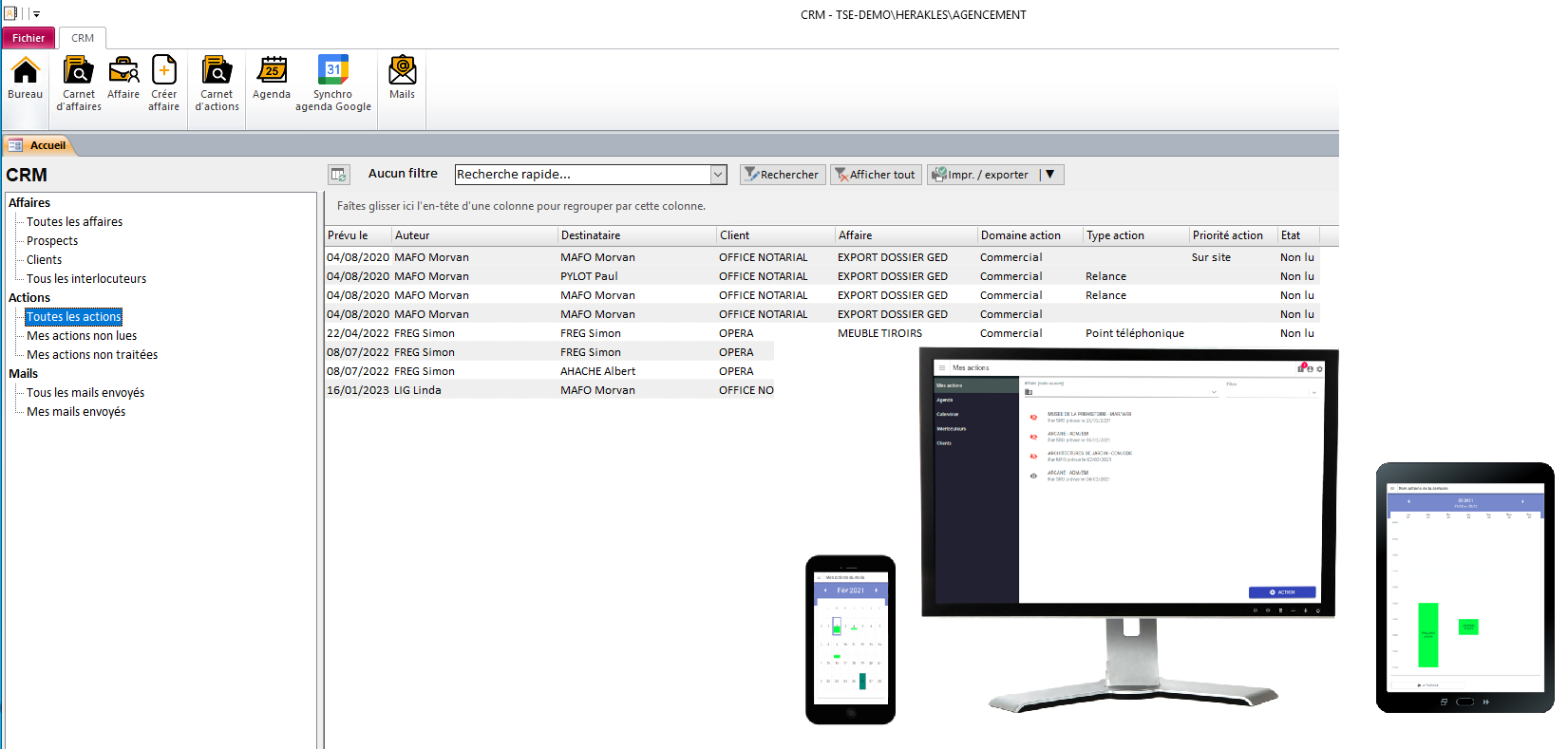Select the row with destinataire PYLOT Paul
Screen dimensions: 1568x749
pos(822,276)
